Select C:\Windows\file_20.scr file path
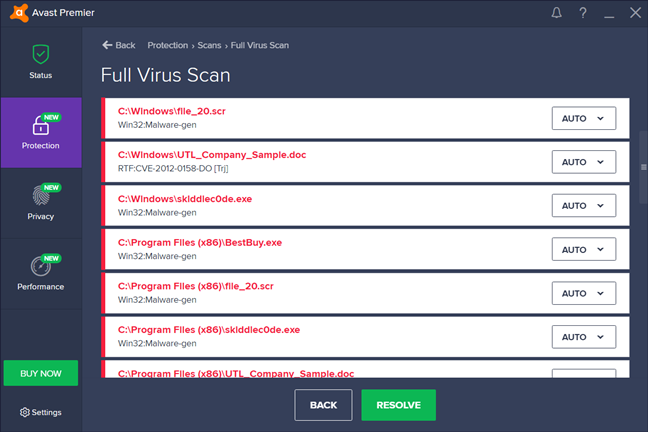The width and height of the screenshot is (648, 432). tap(172, 111)
